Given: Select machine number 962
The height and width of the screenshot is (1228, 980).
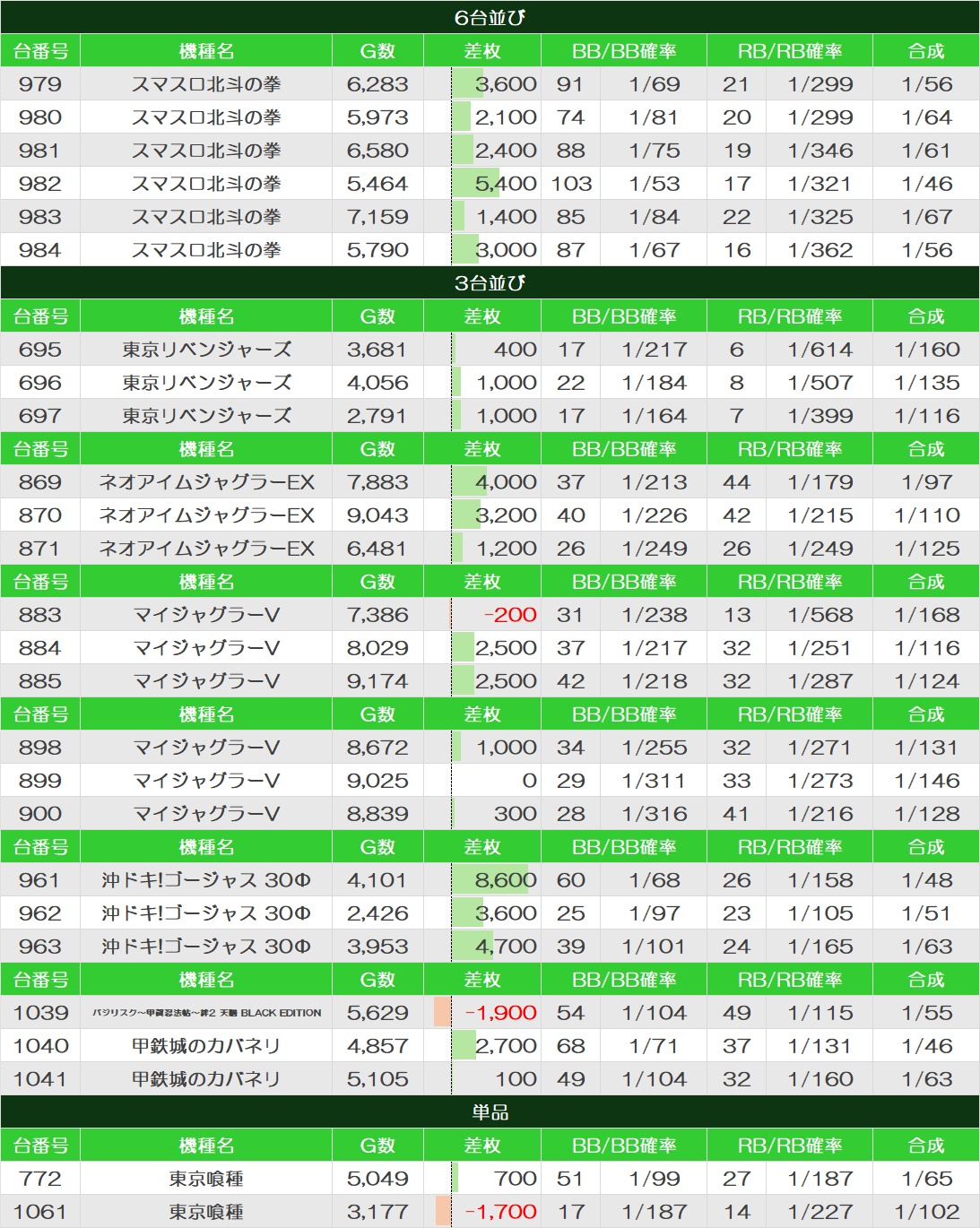Looking at the screenshot, I should coord(40,913).
